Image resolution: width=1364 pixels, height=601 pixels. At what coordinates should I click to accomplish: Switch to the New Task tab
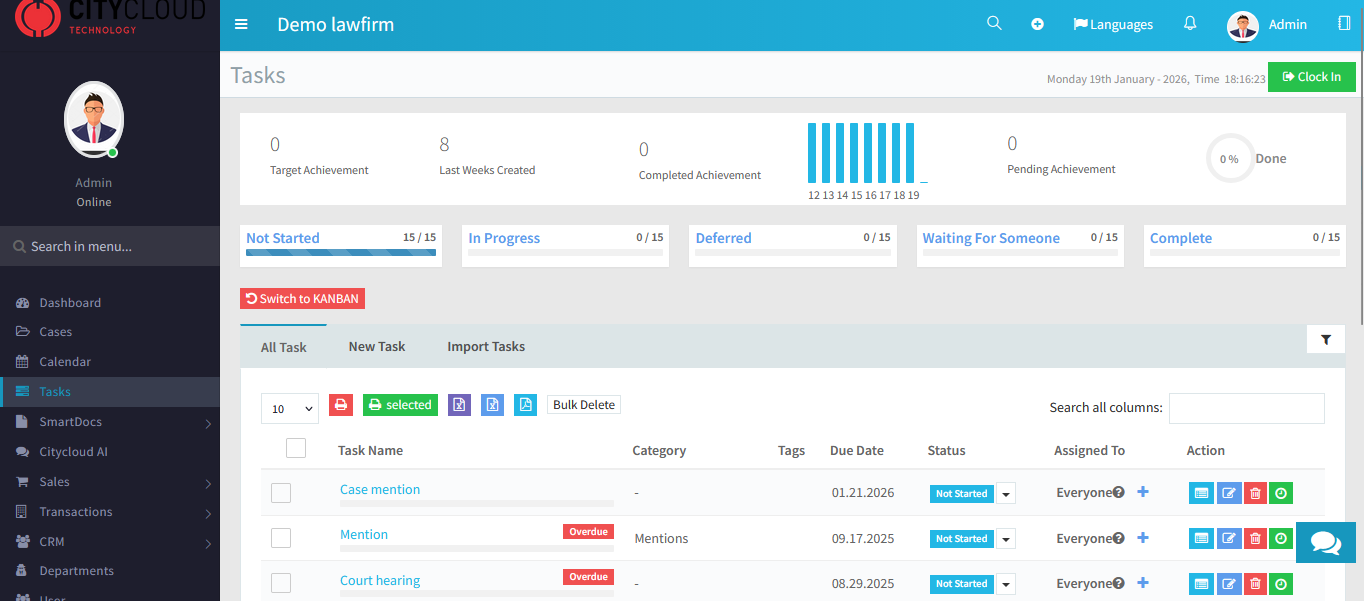[377, 346]
